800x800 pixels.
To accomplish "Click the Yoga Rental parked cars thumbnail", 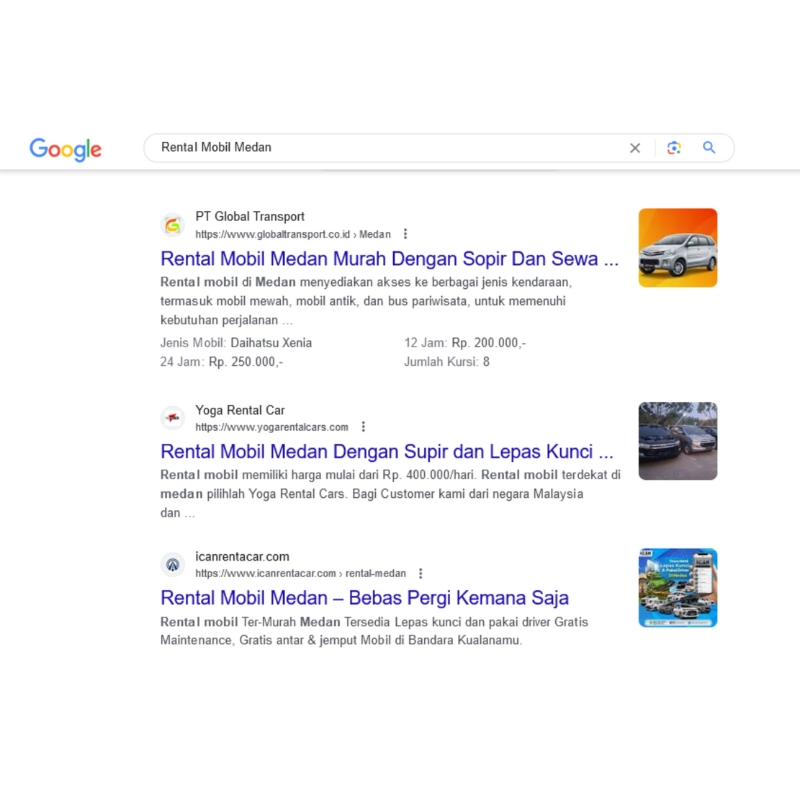I will click(678, 441).
